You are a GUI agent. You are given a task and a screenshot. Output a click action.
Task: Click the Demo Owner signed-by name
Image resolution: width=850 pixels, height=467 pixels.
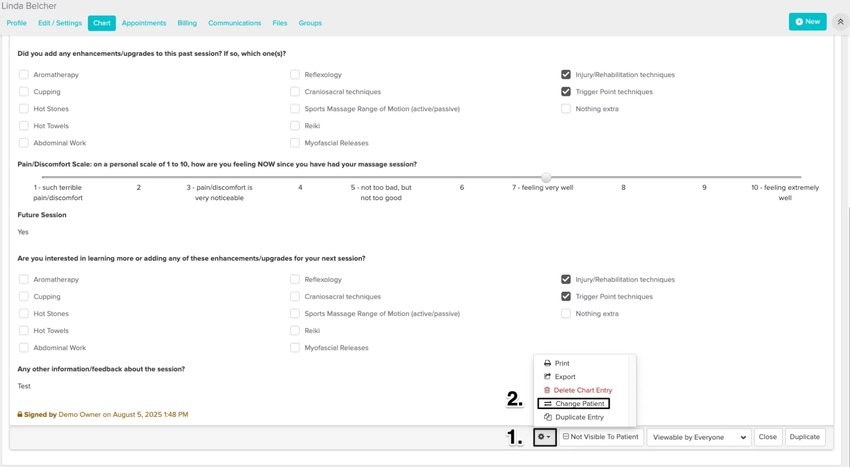80,414
